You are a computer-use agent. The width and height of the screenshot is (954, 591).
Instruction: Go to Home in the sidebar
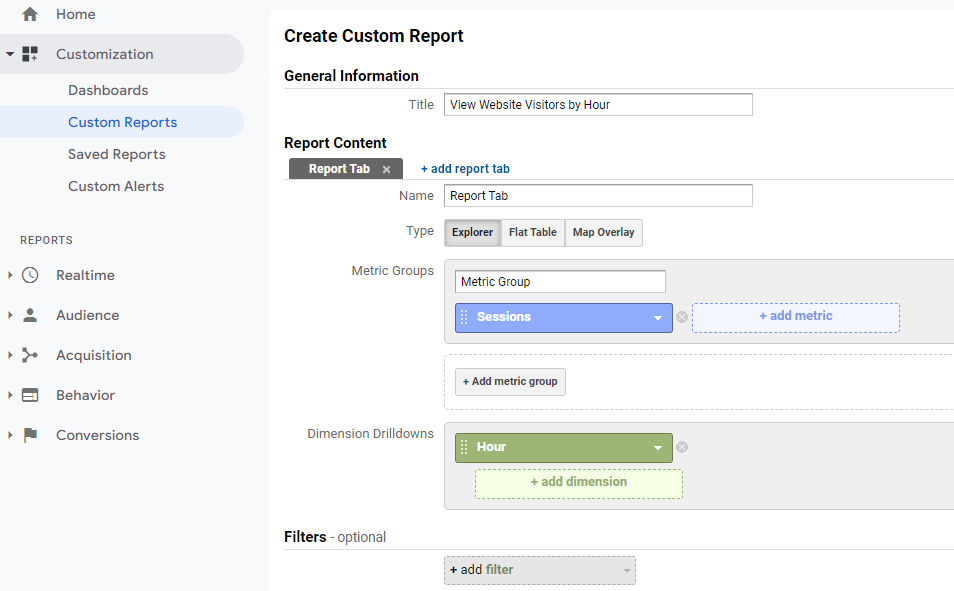[x=75, y=14]
